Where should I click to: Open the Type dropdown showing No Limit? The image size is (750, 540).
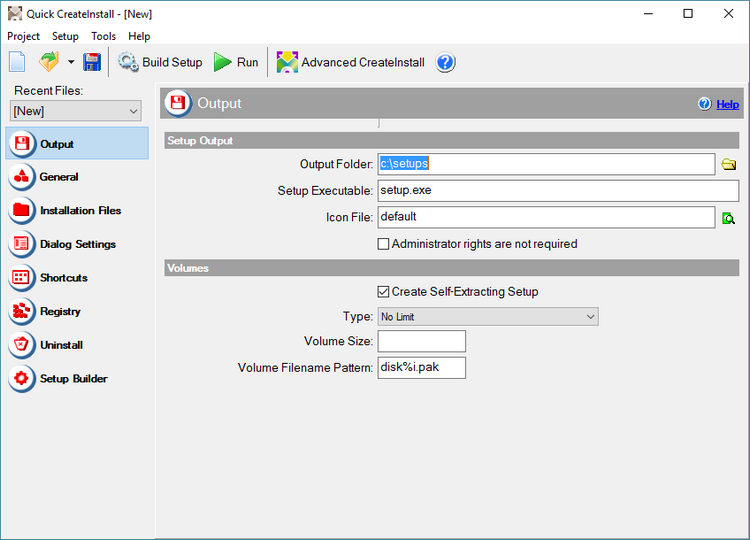[488, 317]
